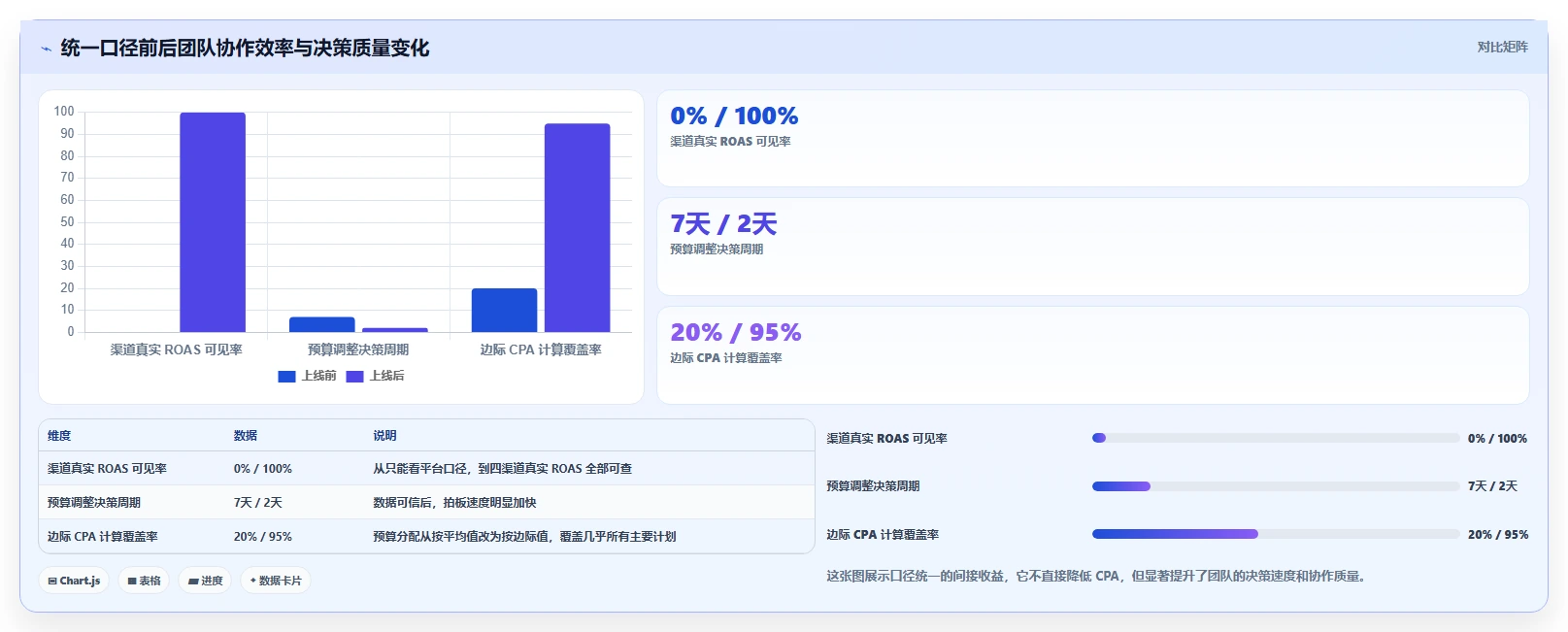The image size is (1568, 632).
Task: Click the 数据 table column header
Action: pos(246,436)
